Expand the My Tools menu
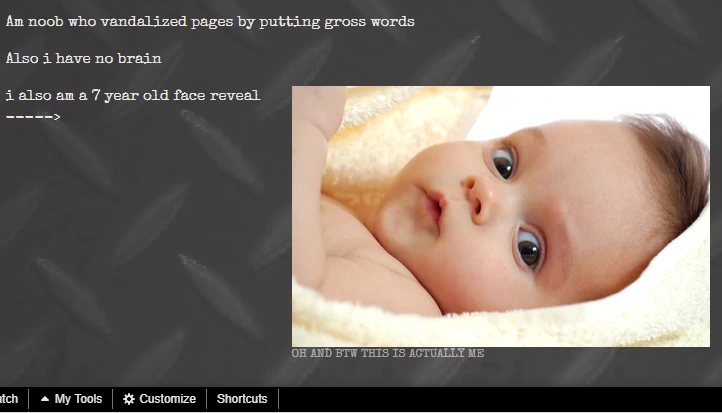The width and height of the screenshot is (722, 413). point(71,399)
